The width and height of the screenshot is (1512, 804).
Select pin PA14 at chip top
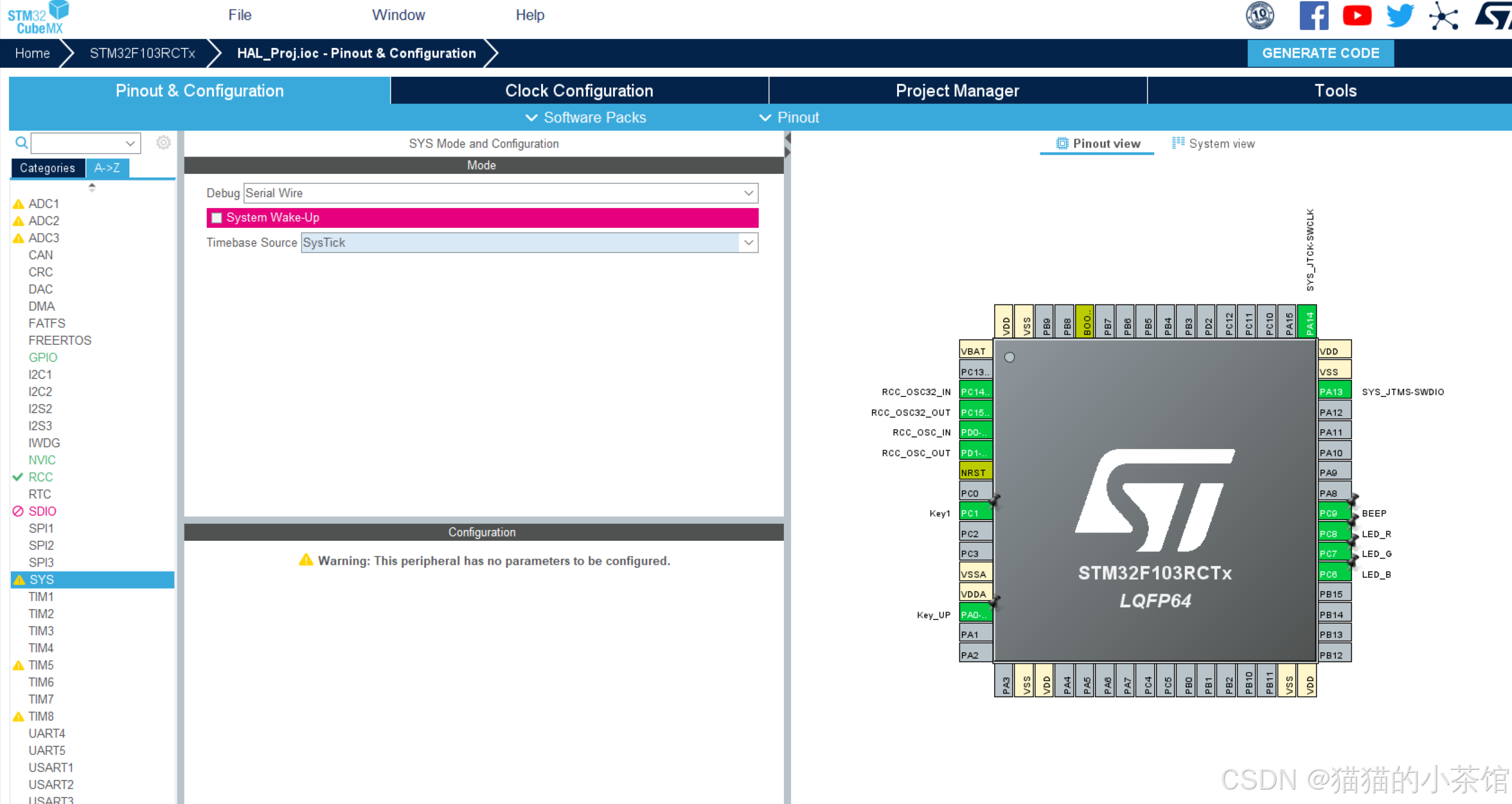pos(1307,322)
